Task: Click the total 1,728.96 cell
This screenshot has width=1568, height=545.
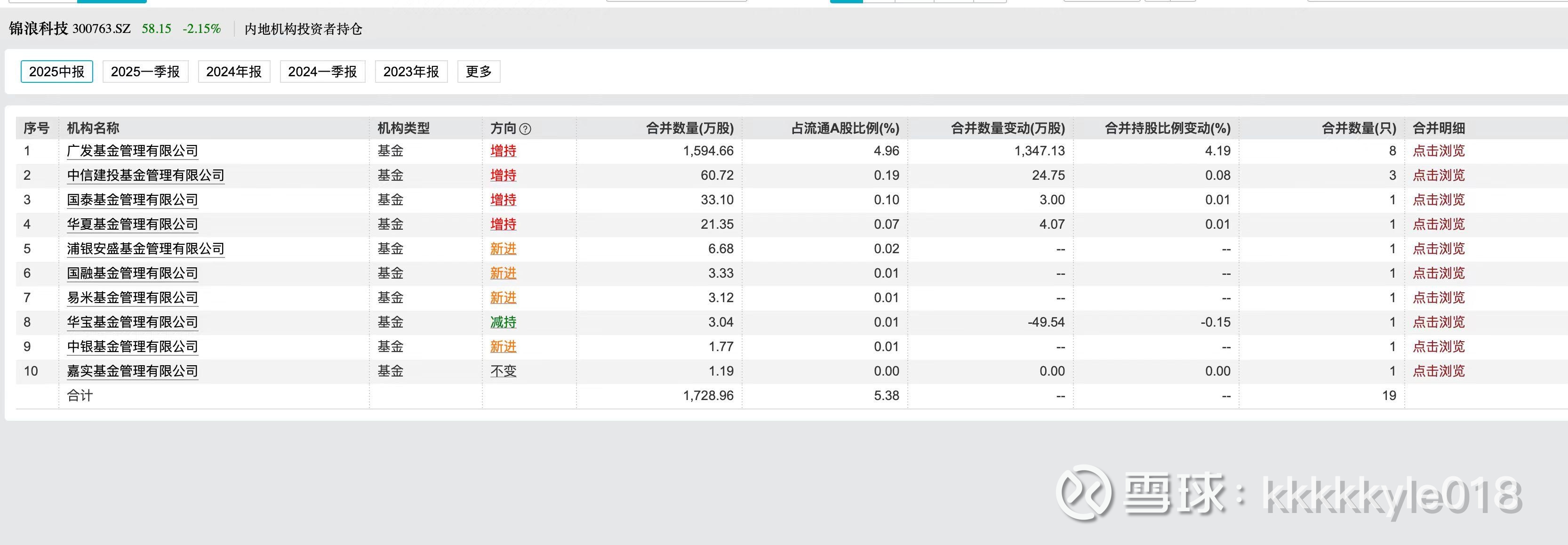Action: (708, 396)
